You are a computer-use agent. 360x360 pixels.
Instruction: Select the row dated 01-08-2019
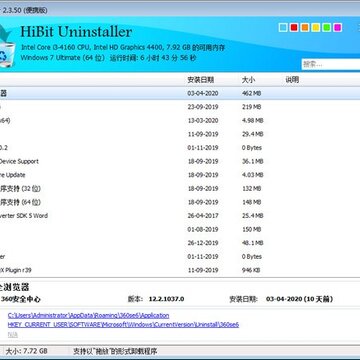(180, 229)
